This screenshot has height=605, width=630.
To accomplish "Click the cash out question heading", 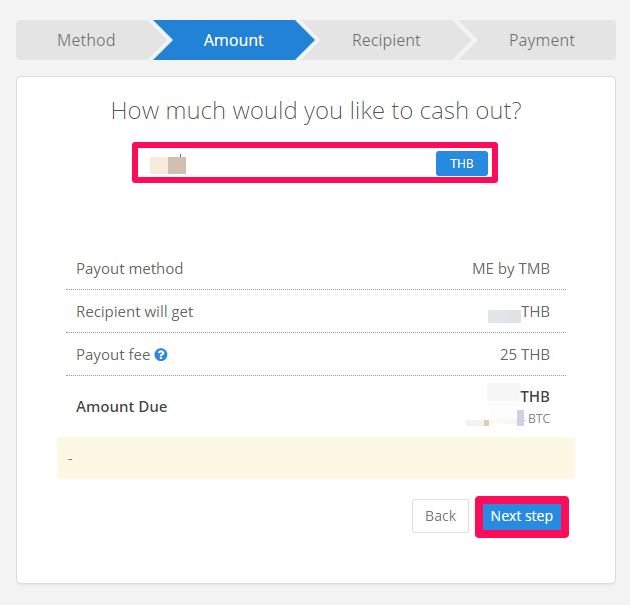I will (316, 110).
